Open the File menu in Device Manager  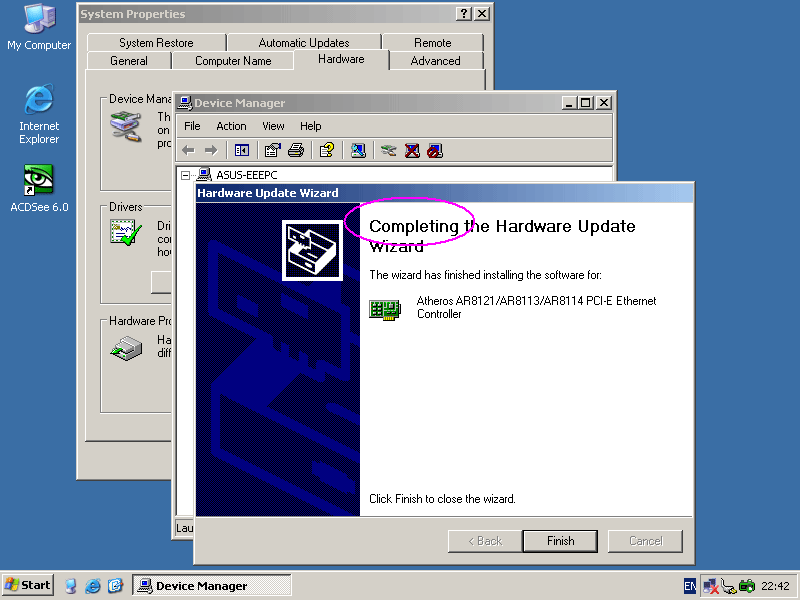192,126
